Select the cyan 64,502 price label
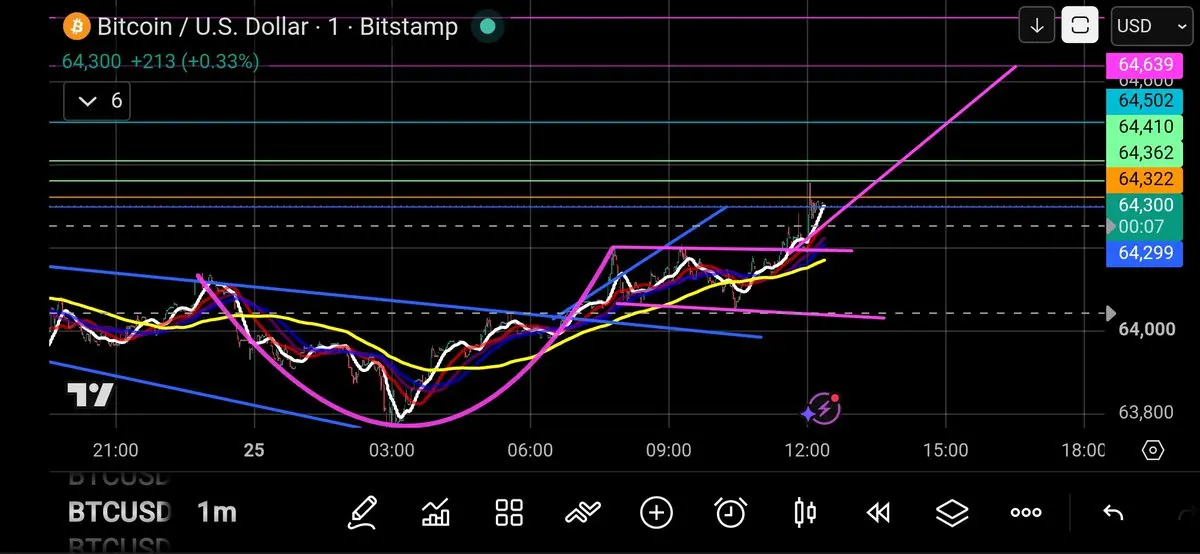 [x=1145, y=101]
